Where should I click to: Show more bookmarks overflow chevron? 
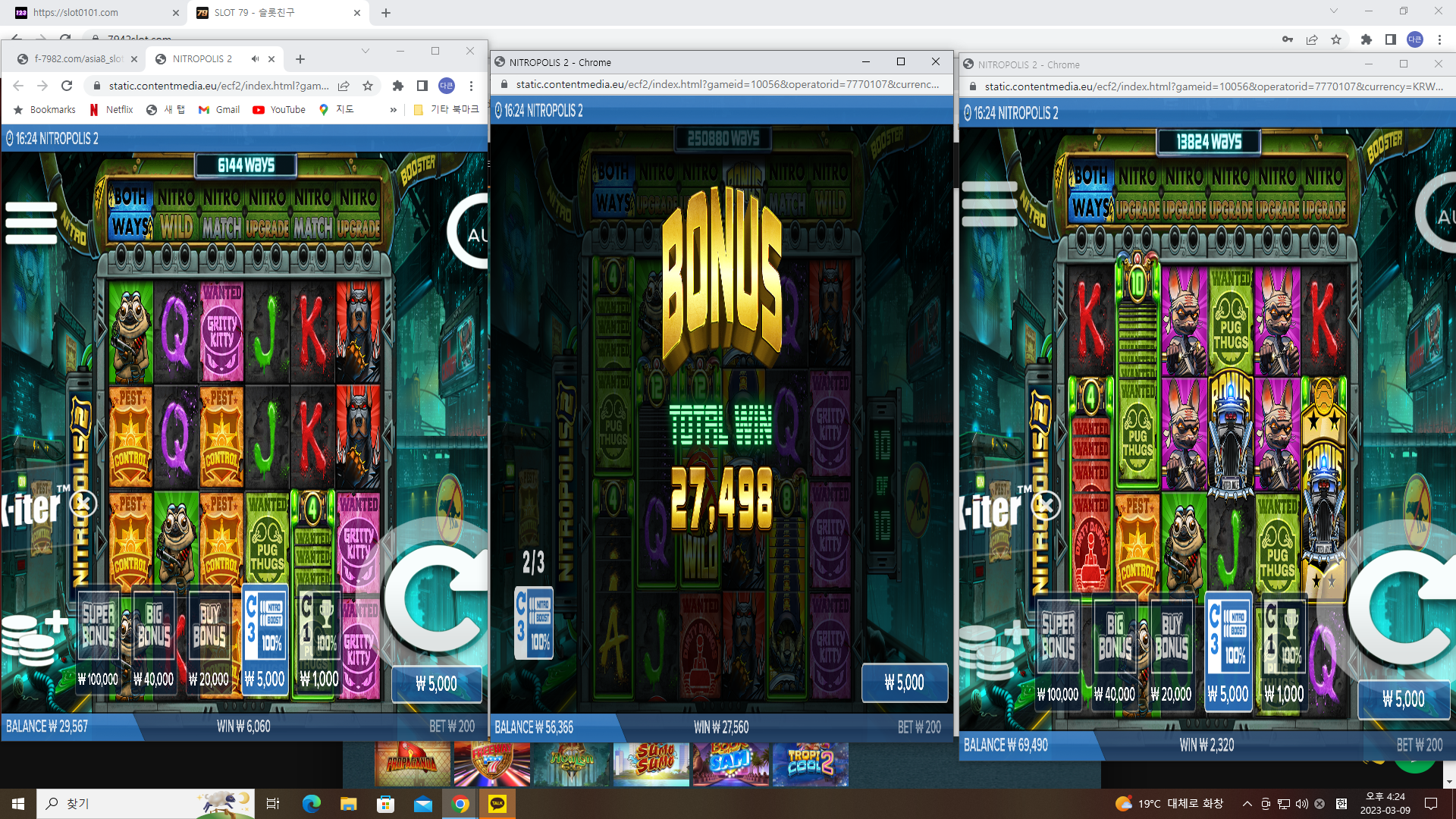pyautogui.click(x=394, y=110)
